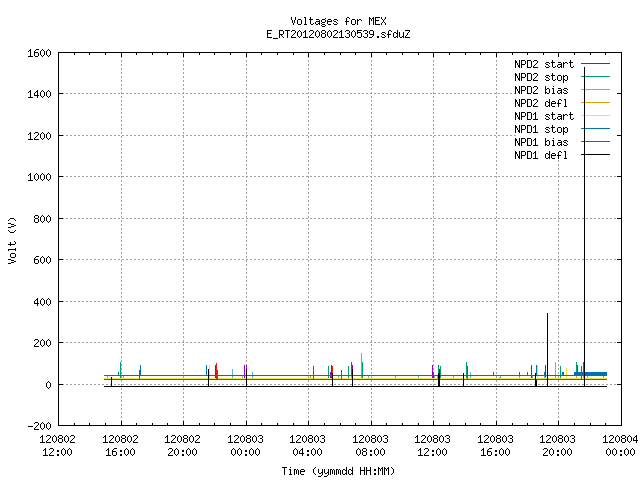Click the 'NPD2 defl' legend label
This screenshot has width=640, height=480.
coord(541,103)
